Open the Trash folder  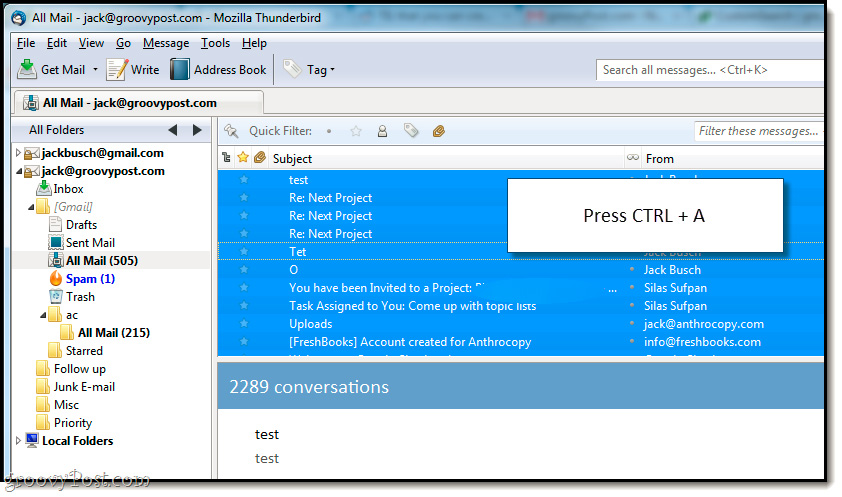coord(80,297)
